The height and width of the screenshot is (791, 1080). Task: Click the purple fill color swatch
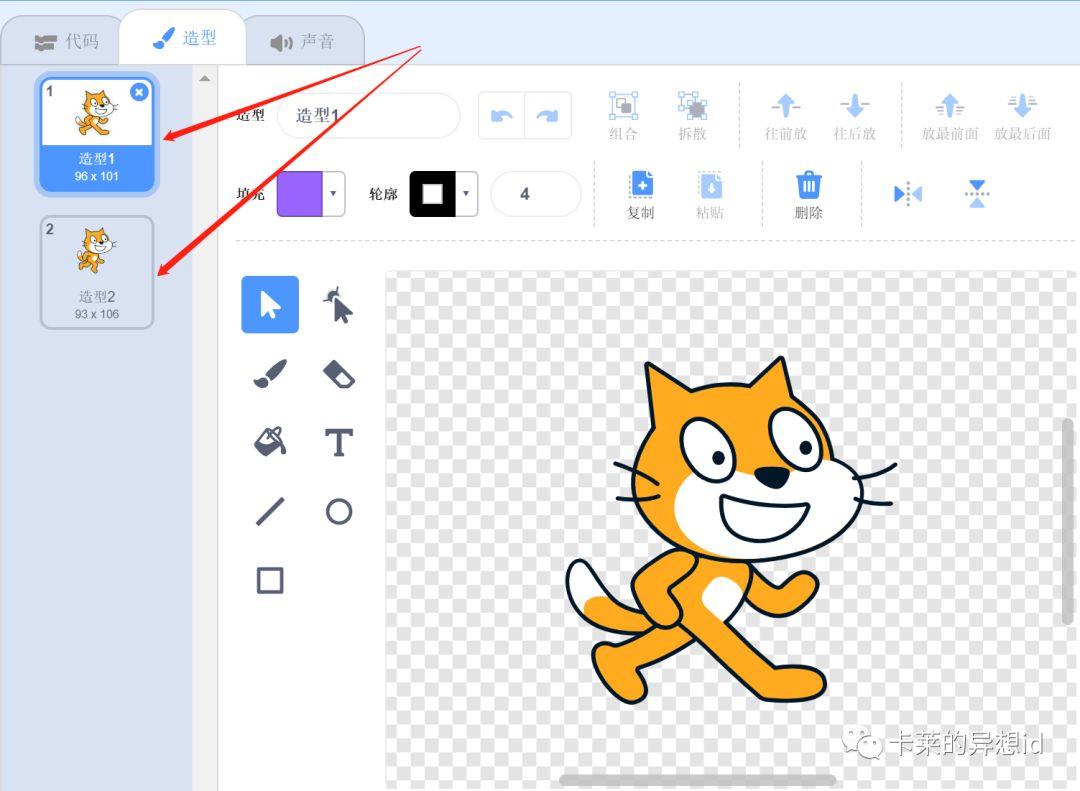point(300,194)
